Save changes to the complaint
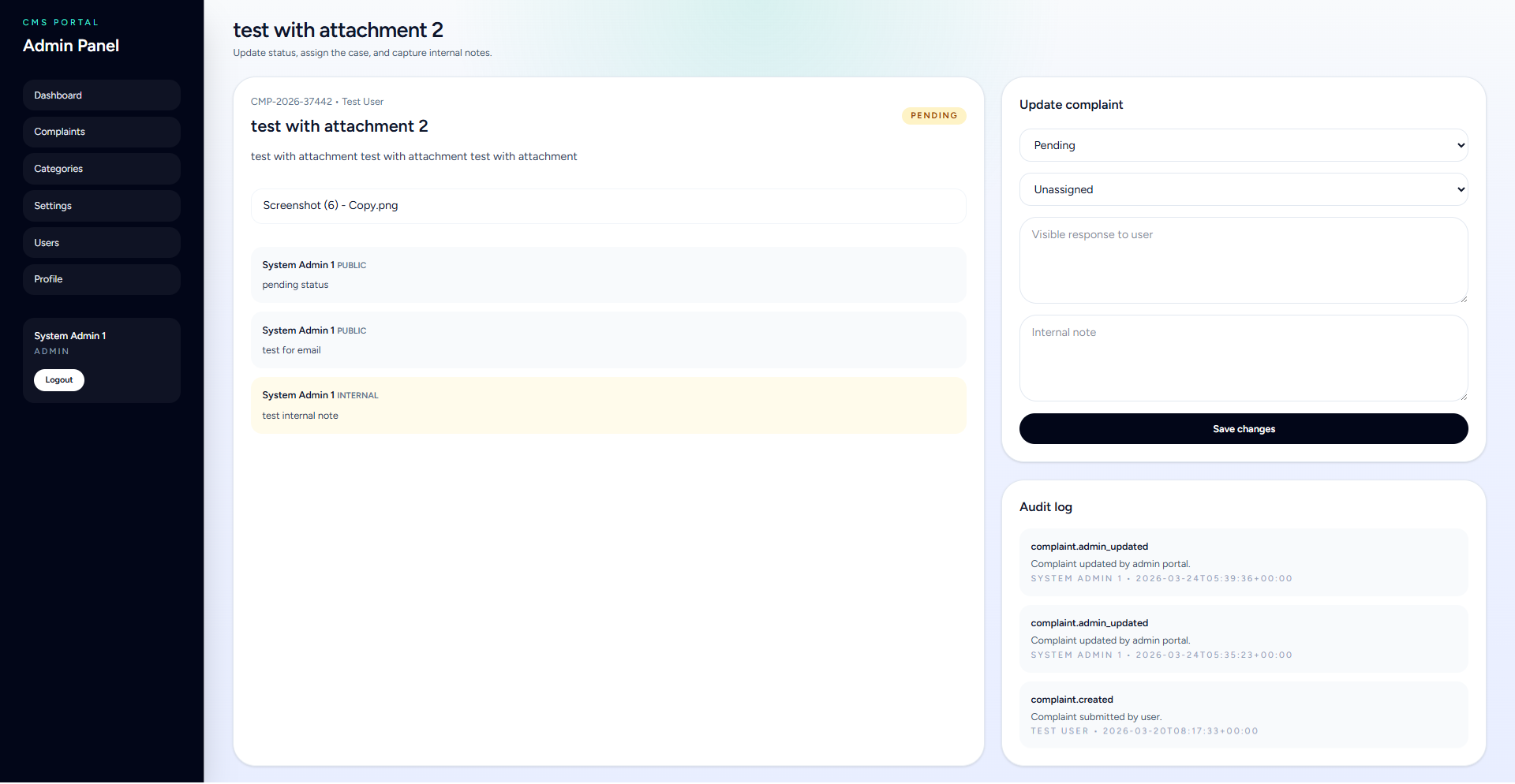Image resolution: width=1515 pixels, height=784 pixels. tap(1243, 429)
